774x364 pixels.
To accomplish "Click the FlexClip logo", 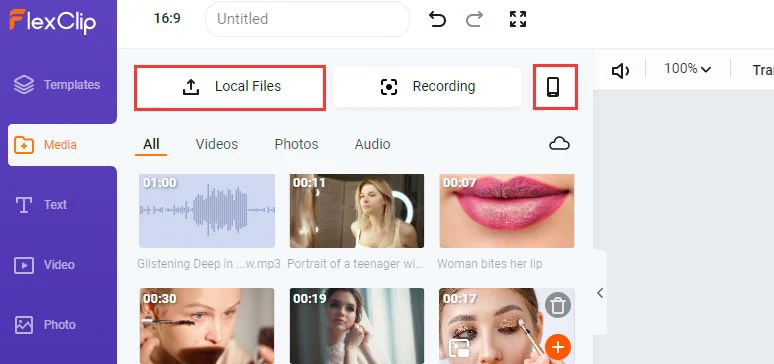I will (52, 21).
